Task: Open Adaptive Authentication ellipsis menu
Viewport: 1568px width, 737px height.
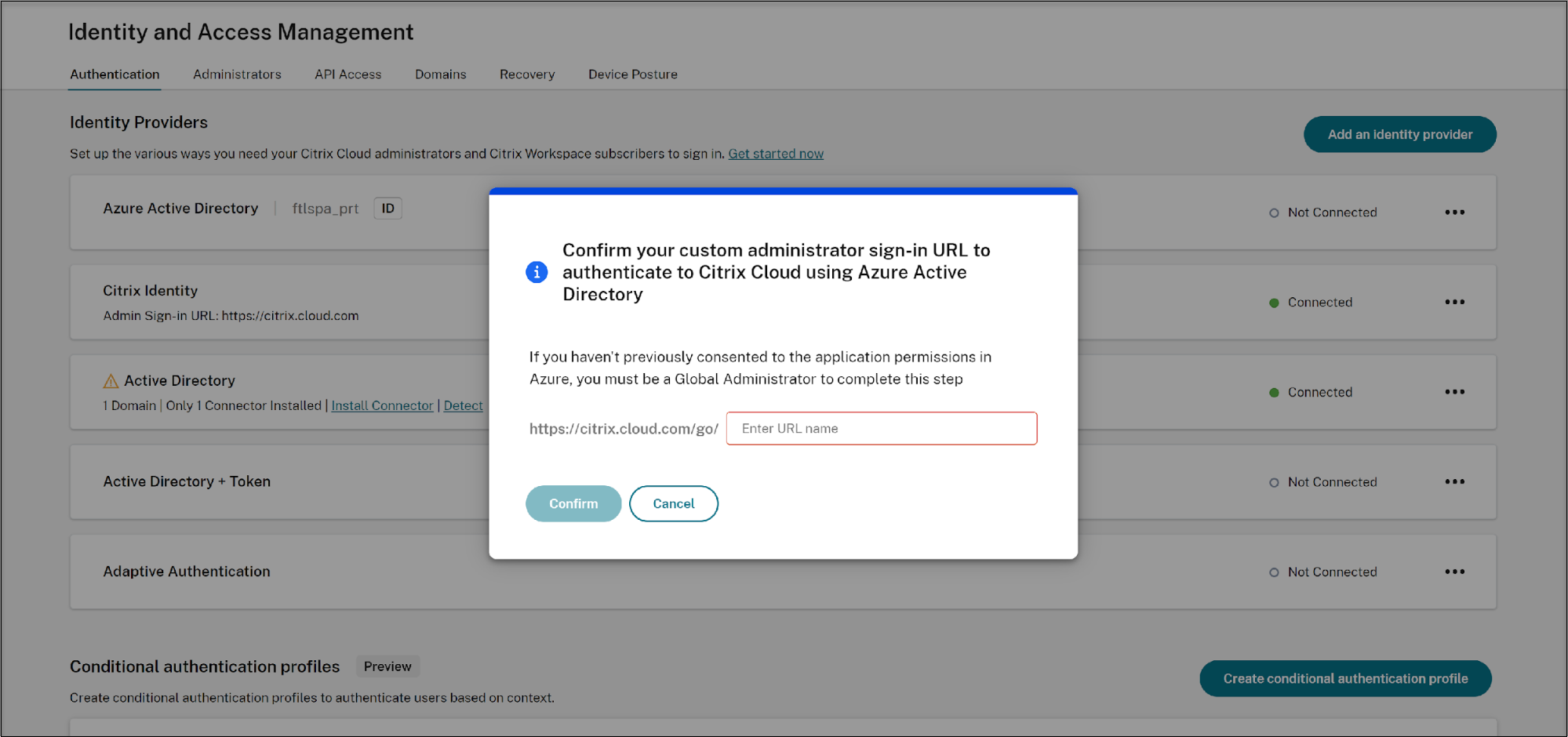Action: (1454, 572)
